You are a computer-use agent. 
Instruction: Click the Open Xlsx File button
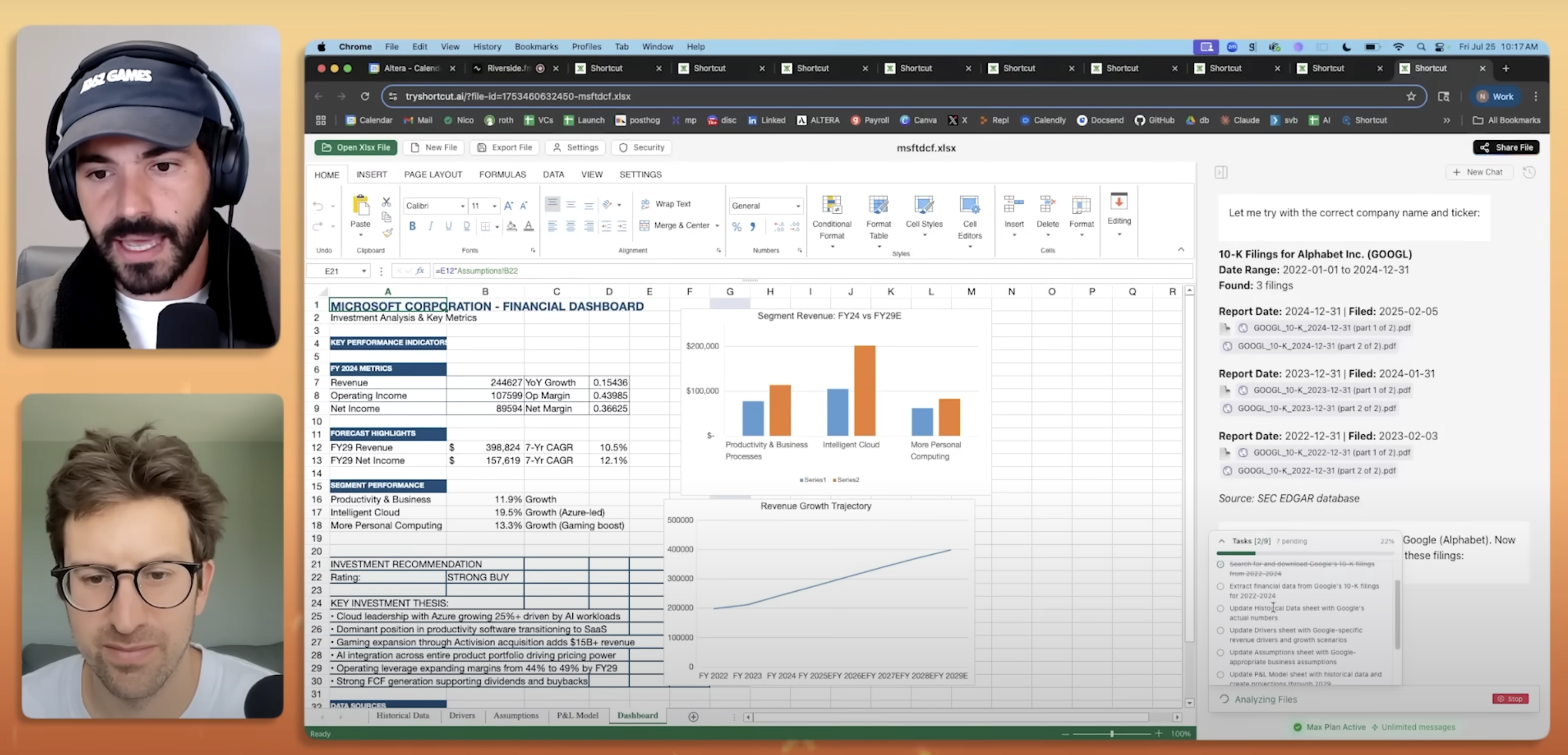pos(356,148)
